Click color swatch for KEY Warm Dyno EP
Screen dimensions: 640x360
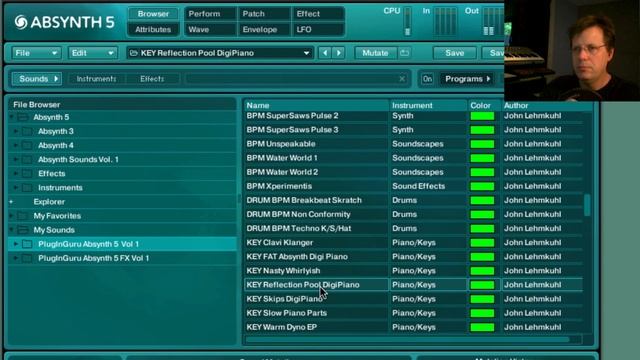pos(482,327)
